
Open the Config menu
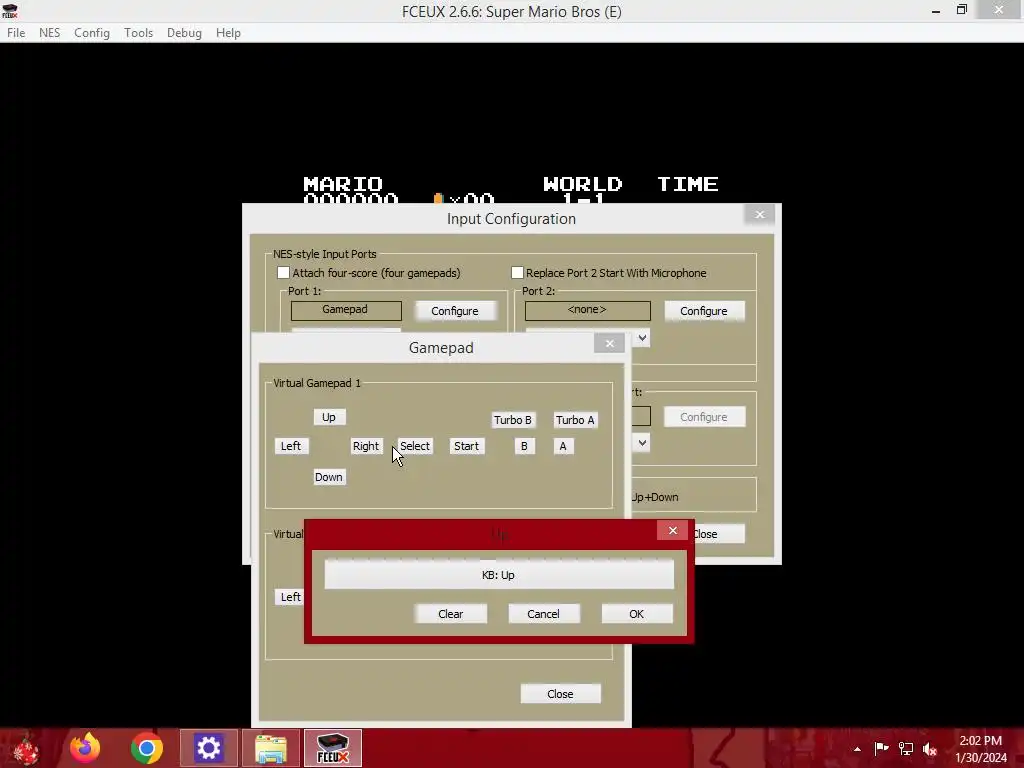point(91,33)
